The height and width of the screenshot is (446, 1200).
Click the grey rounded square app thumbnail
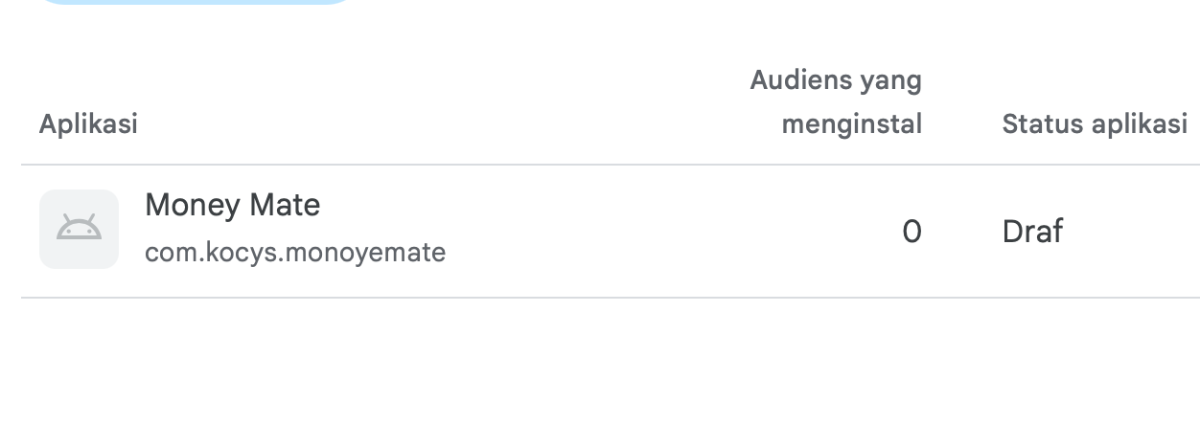79,229
